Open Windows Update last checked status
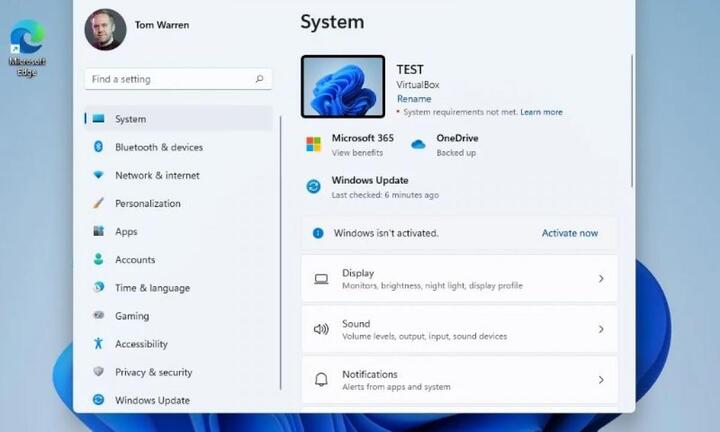The width and height of the screenshot is (720, 432). (385, 187)
